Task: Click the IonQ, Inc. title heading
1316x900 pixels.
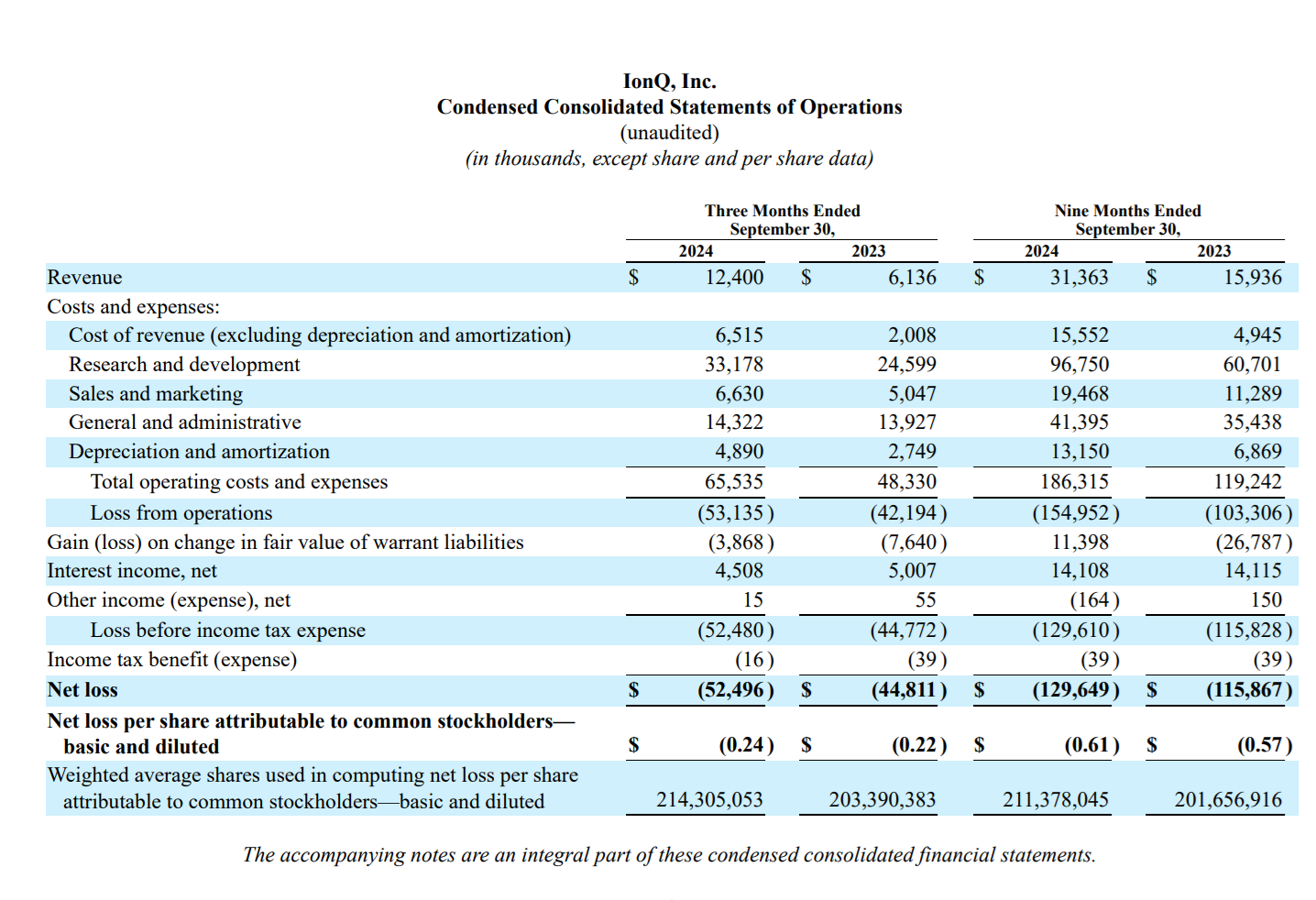Action: point(669,82)
